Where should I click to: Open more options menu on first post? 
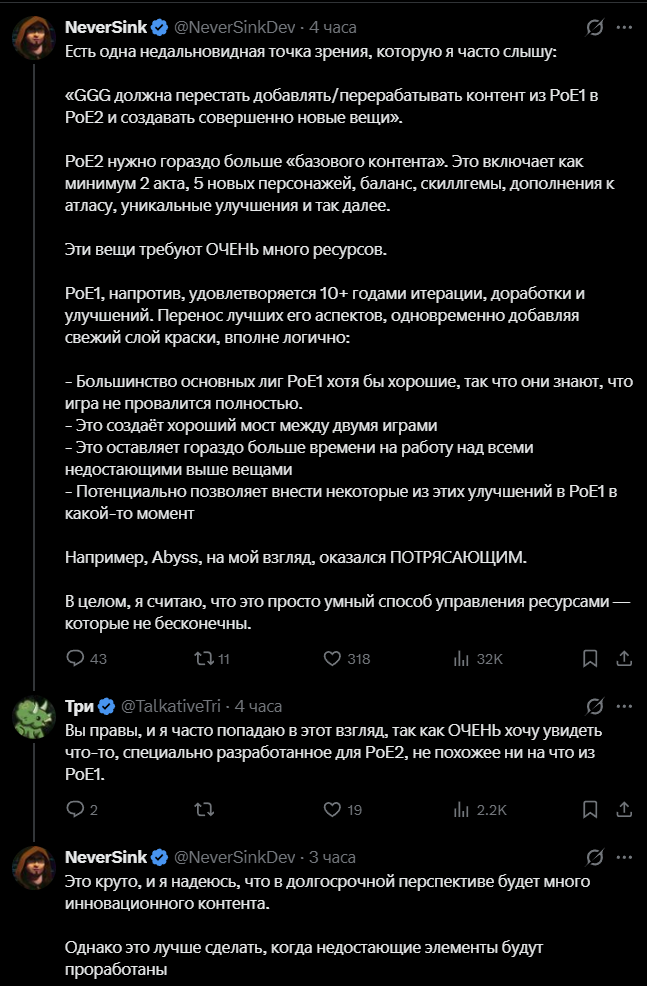click(624, 28)
